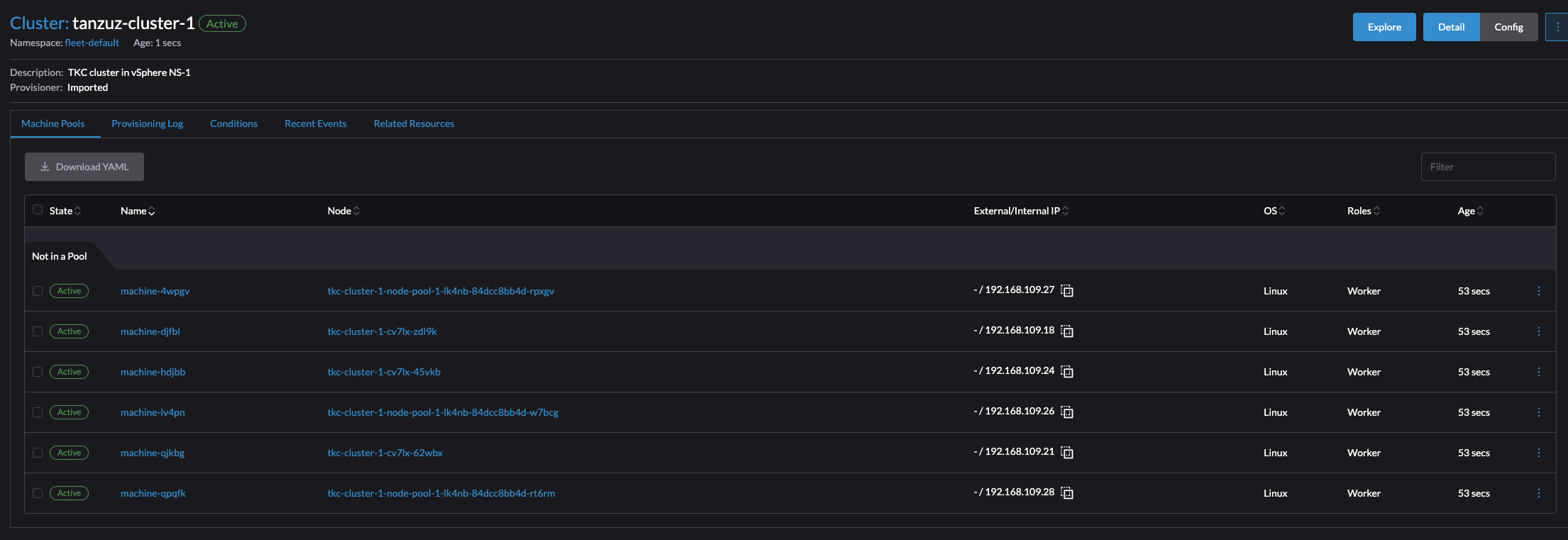Copy IP 192.168.109.18 to clipboard

tap(1066, 331)
